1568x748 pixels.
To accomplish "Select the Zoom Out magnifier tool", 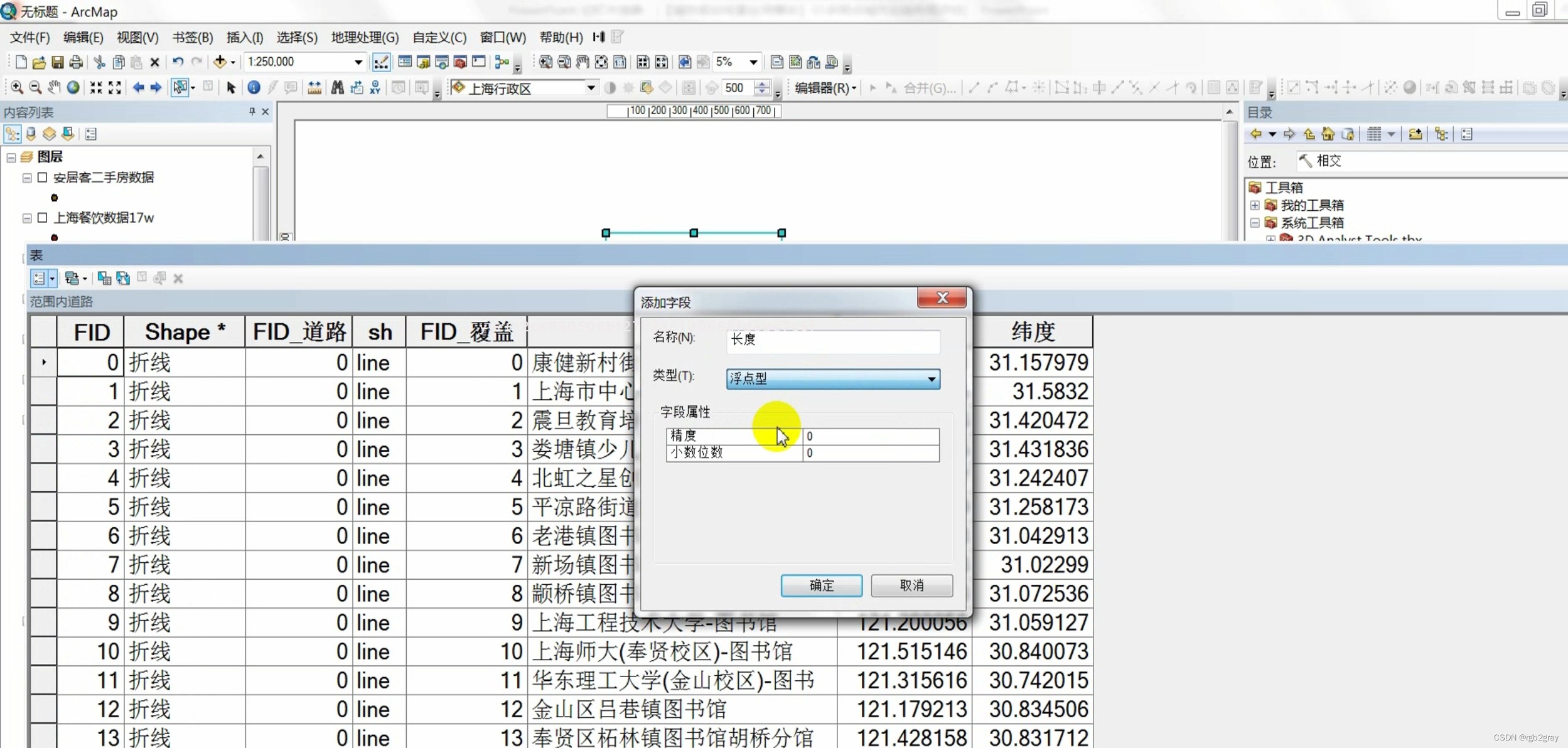I will [x=36, y=87].
